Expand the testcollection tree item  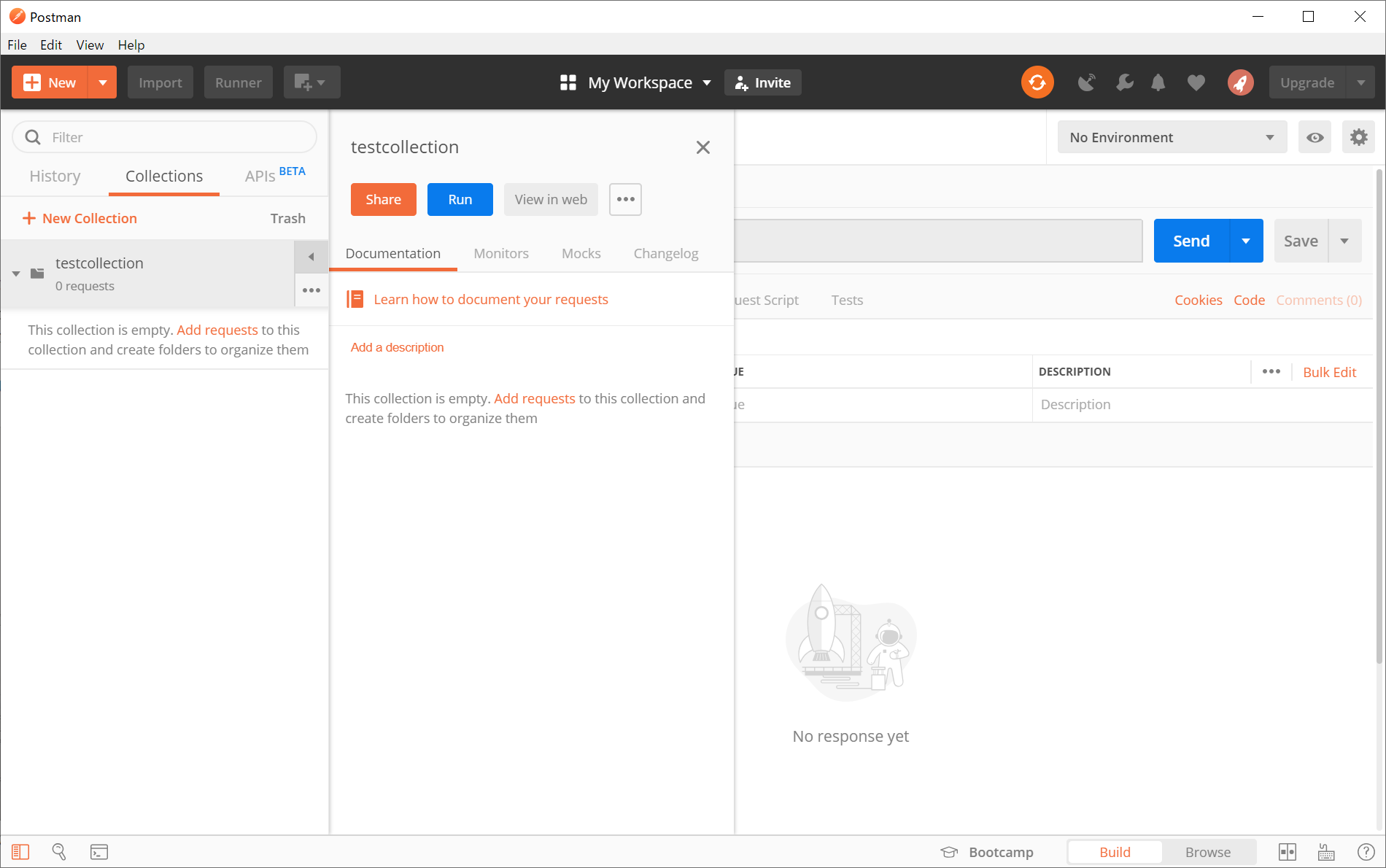[16, 274]
